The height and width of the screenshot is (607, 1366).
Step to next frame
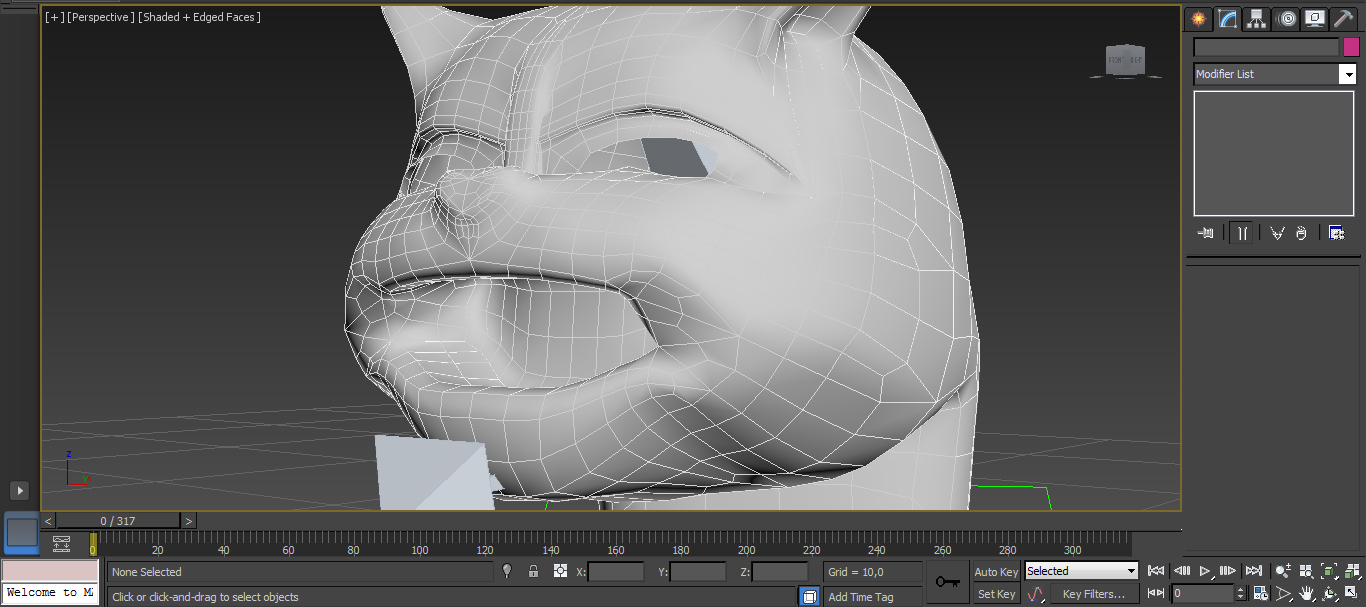[1229, 571]
